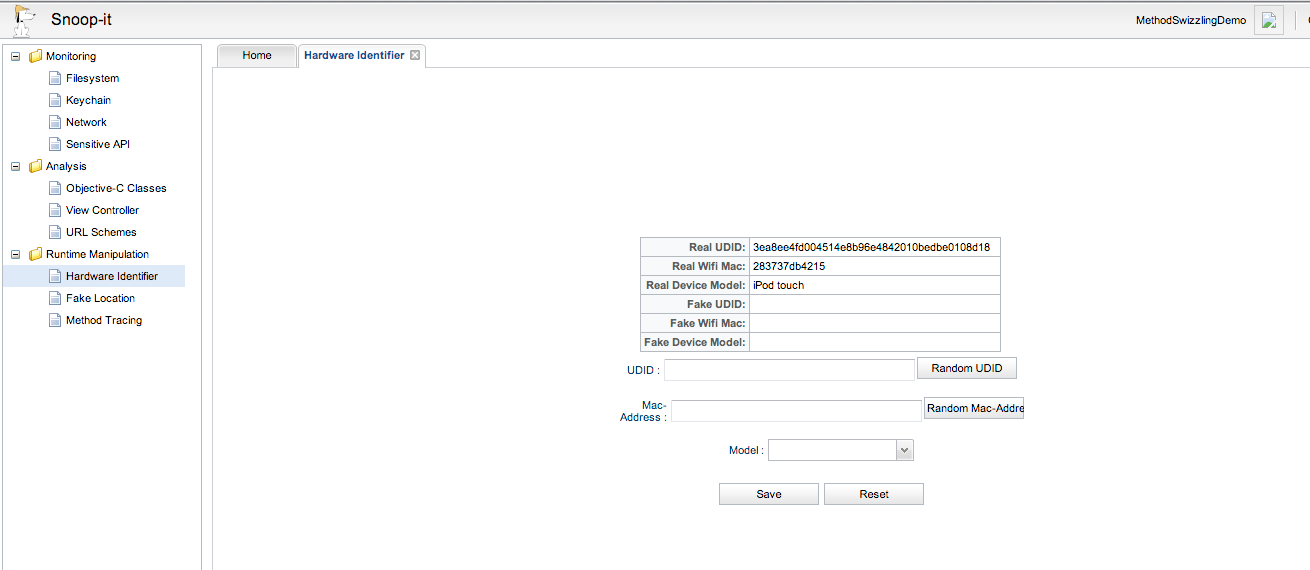The height and width of the screenshot is (570, 1310).
Task: Collapse the Monitoring tree group
Action: [15, 56]
